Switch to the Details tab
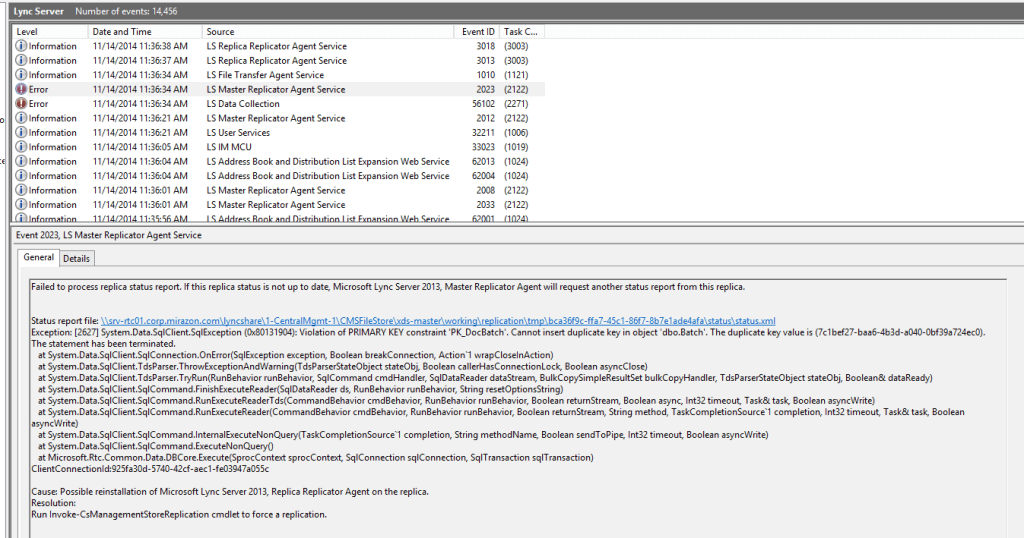 click(76, 259)
